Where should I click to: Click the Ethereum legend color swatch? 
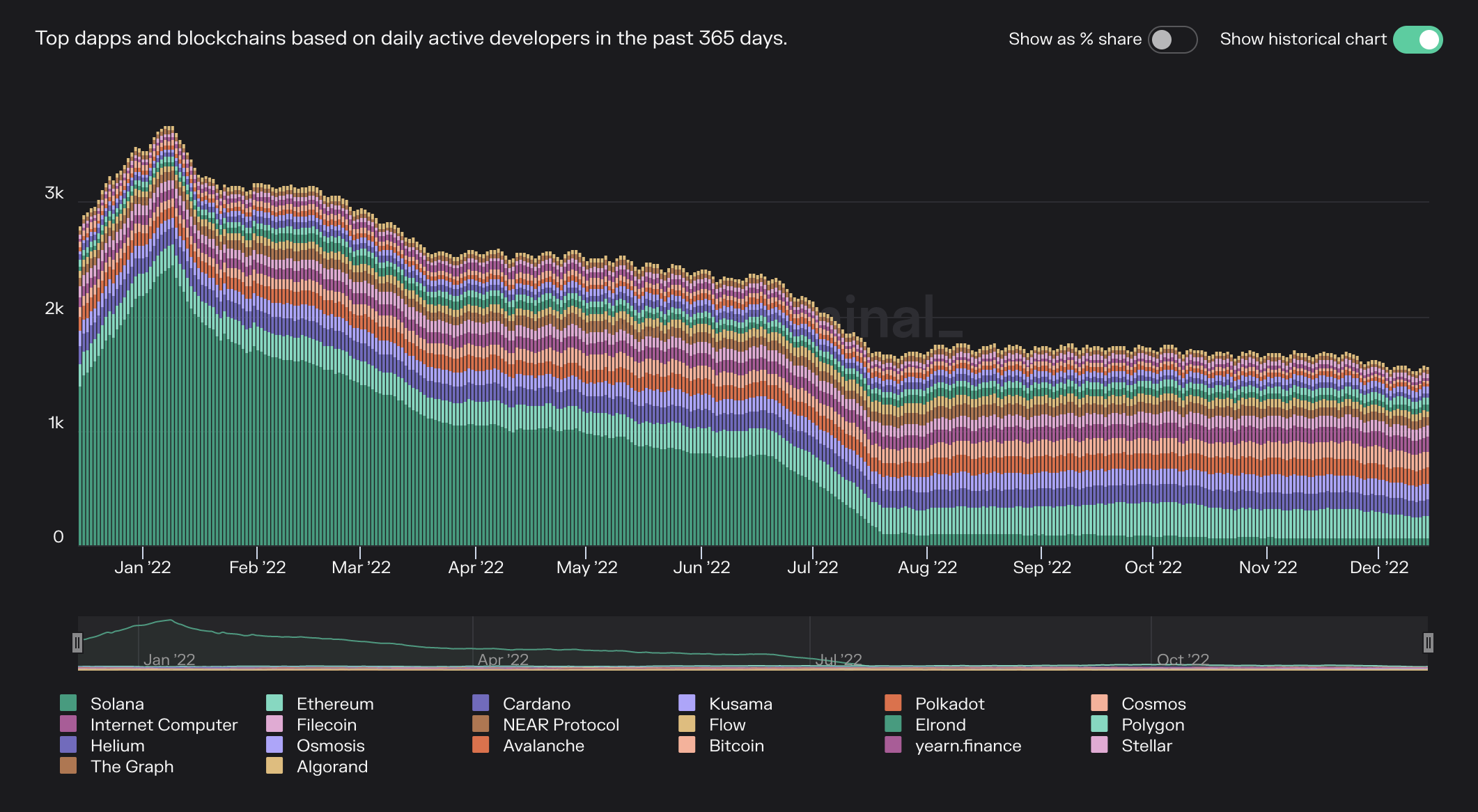[x=274, y=703]
